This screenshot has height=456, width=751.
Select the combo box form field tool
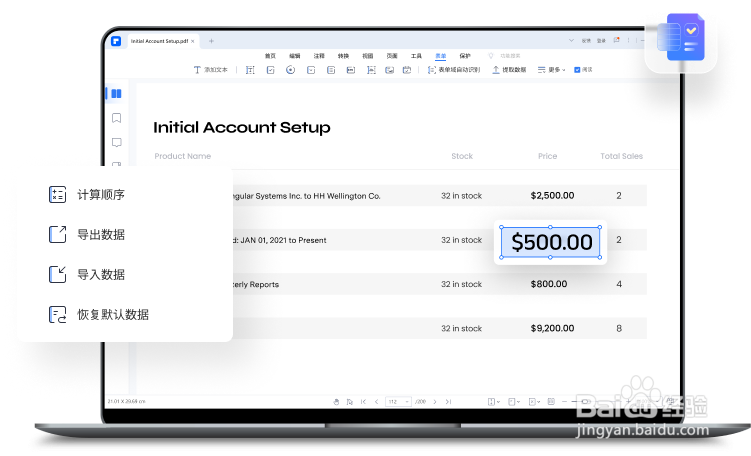tap(311, 70)
